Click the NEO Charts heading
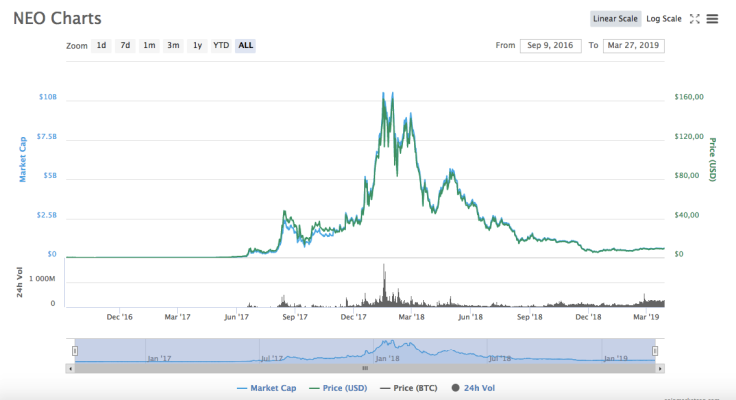This screenshot has width=736, height=400. point(57,18)
